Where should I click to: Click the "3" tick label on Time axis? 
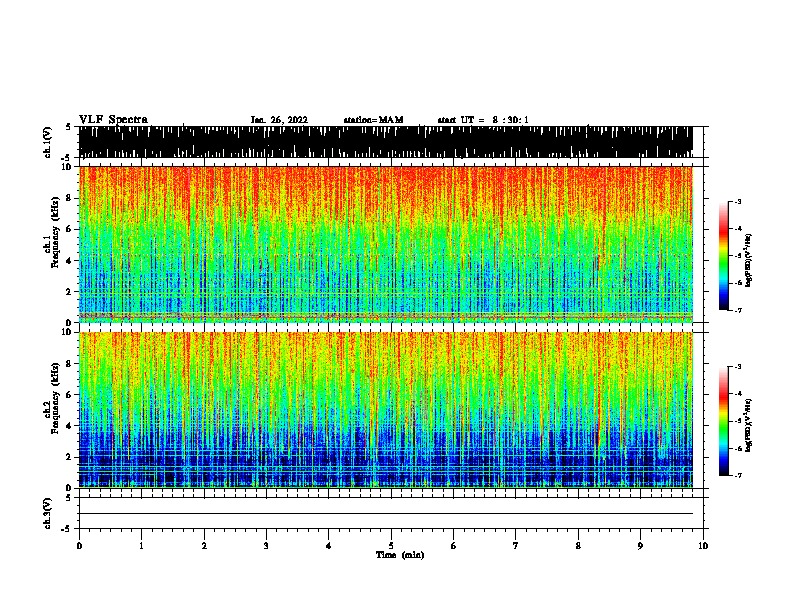pos(266,546)
